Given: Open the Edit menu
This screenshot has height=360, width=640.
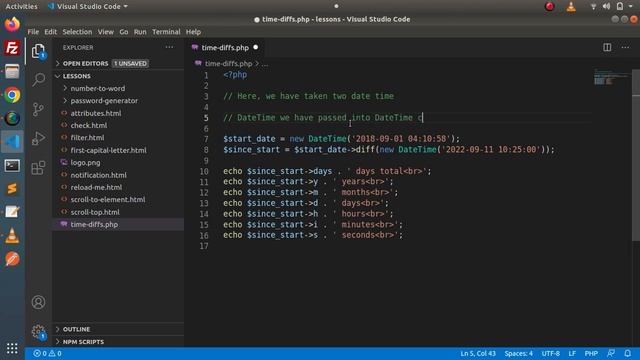Looking at the screenshot, I should (x=51, y=32).
